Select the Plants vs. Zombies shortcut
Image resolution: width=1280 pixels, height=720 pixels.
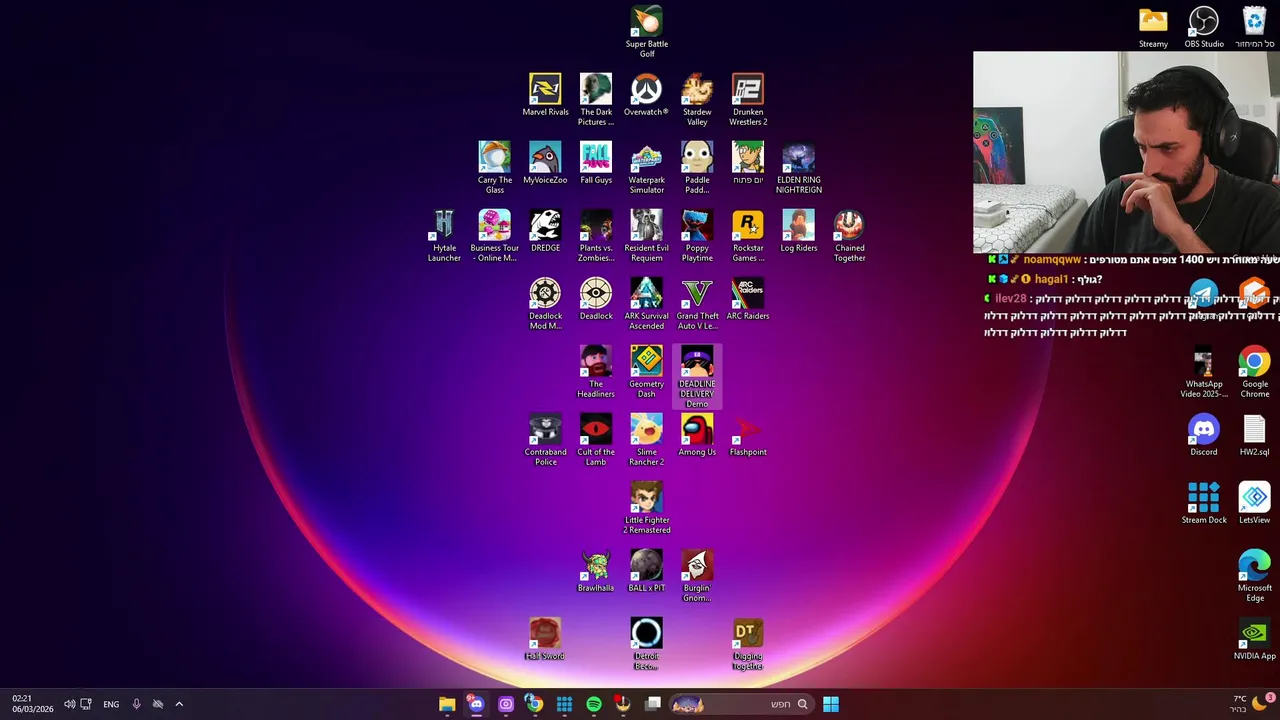coord(596,236)
